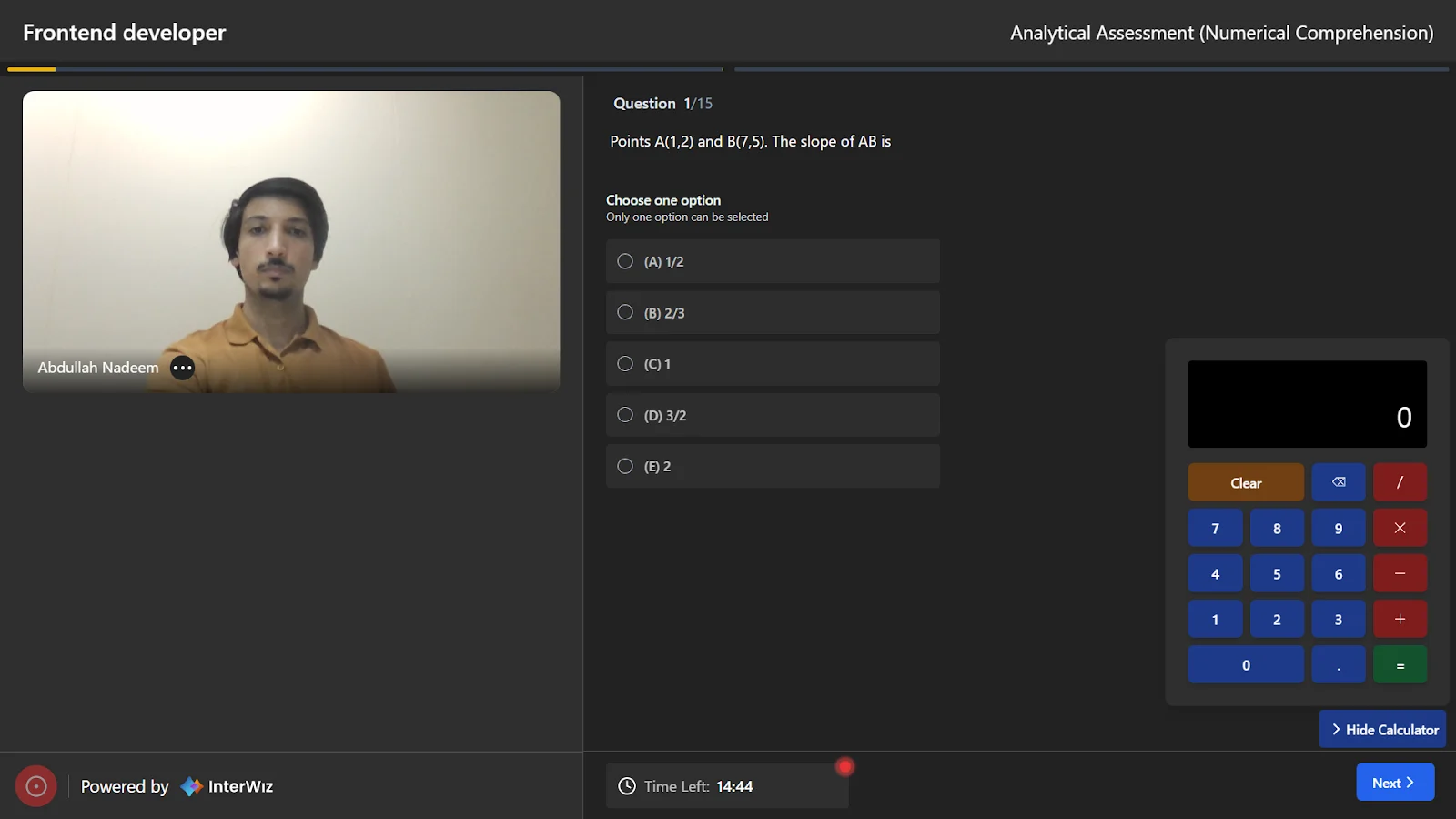Click calculator digit 1
This screenshot has height=819, width=1456.
1215,619
